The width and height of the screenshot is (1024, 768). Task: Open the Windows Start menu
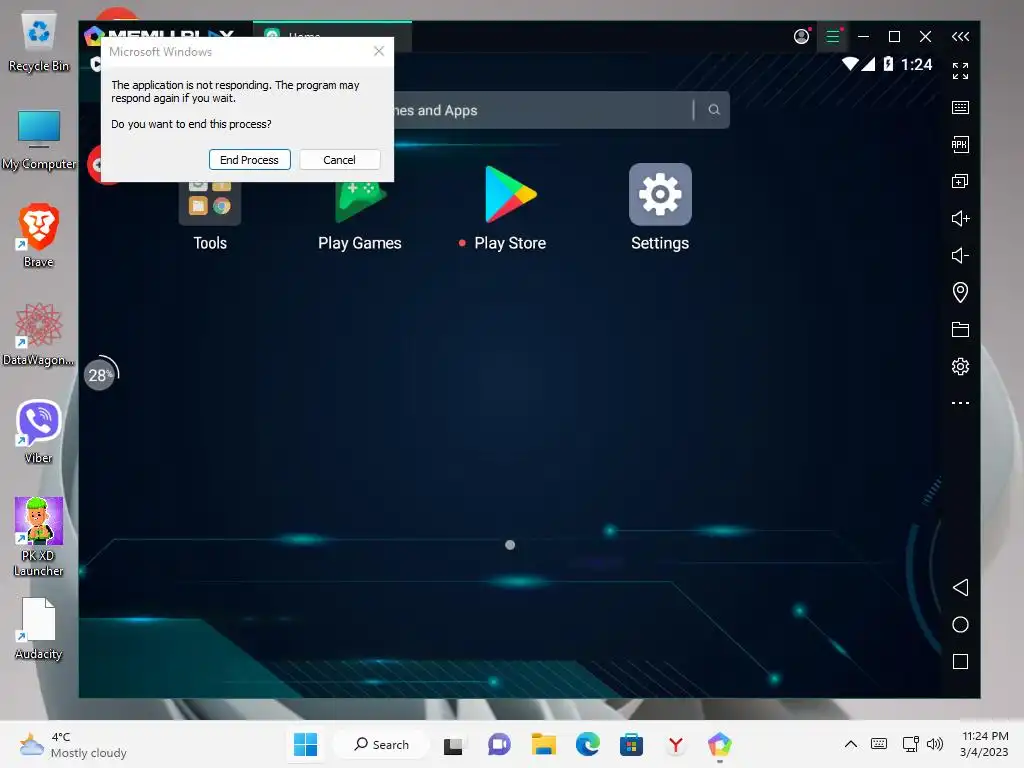[x=305, y=744]
